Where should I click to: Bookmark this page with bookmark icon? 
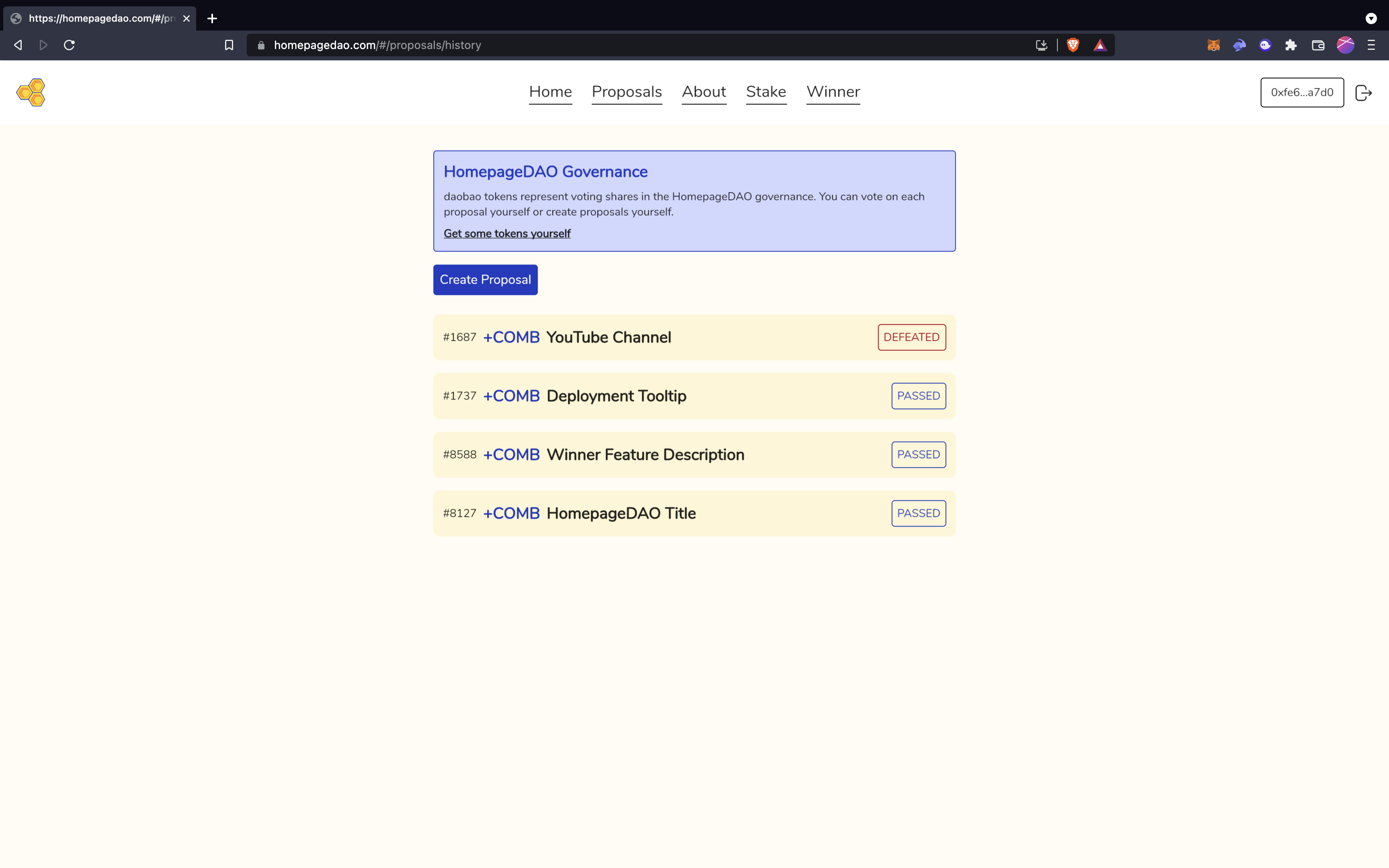228,45
